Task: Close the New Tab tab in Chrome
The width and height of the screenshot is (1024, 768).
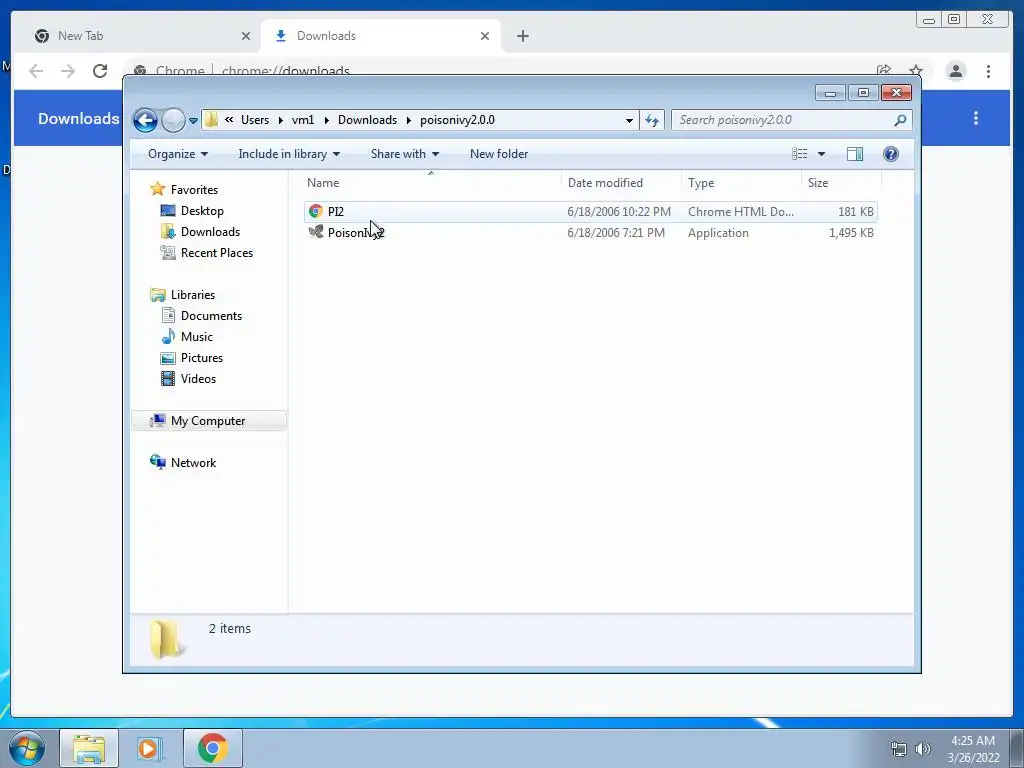Action: 246,36
